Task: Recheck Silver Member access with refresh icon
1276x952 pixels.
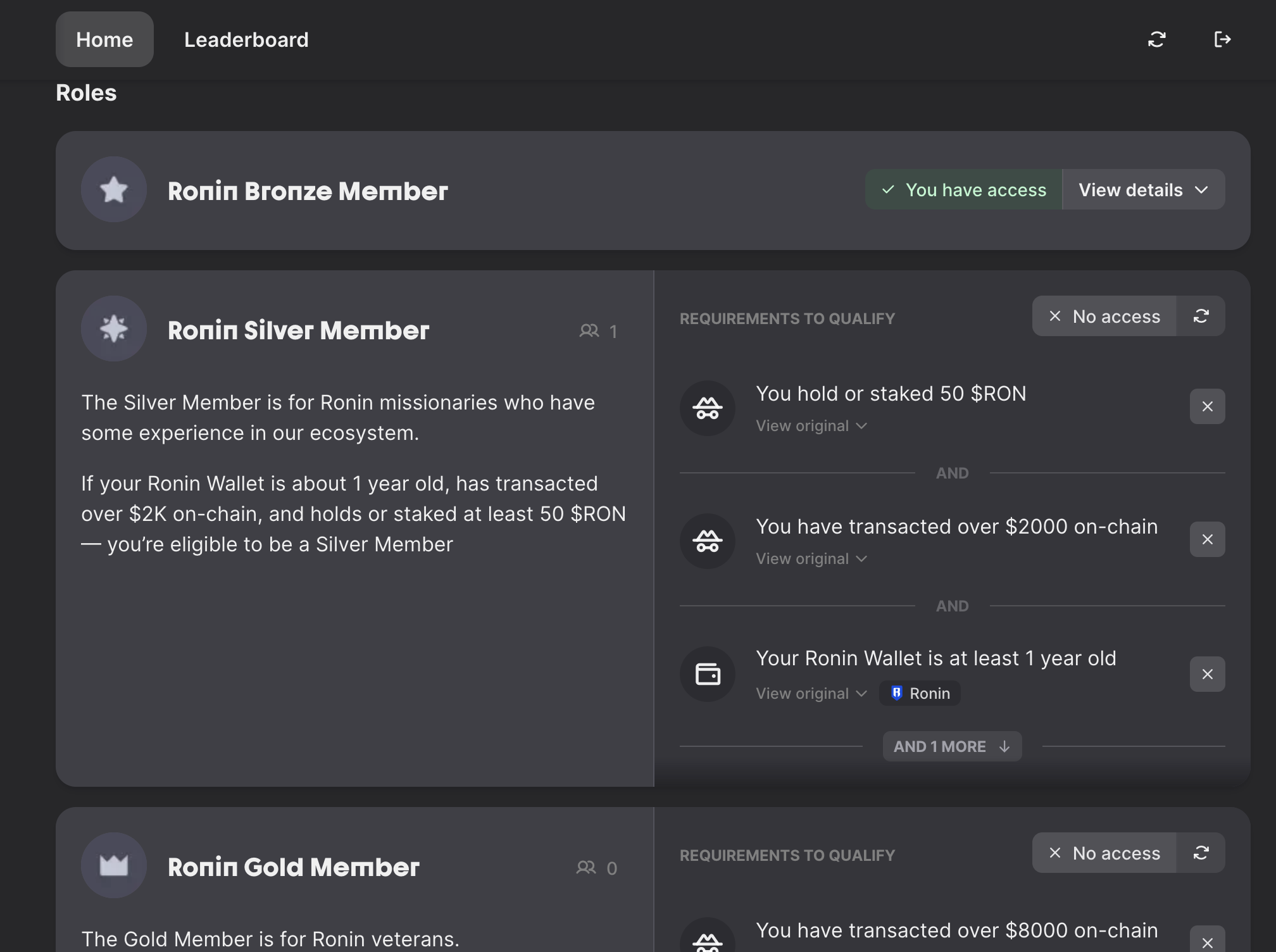Action: 1201,316
